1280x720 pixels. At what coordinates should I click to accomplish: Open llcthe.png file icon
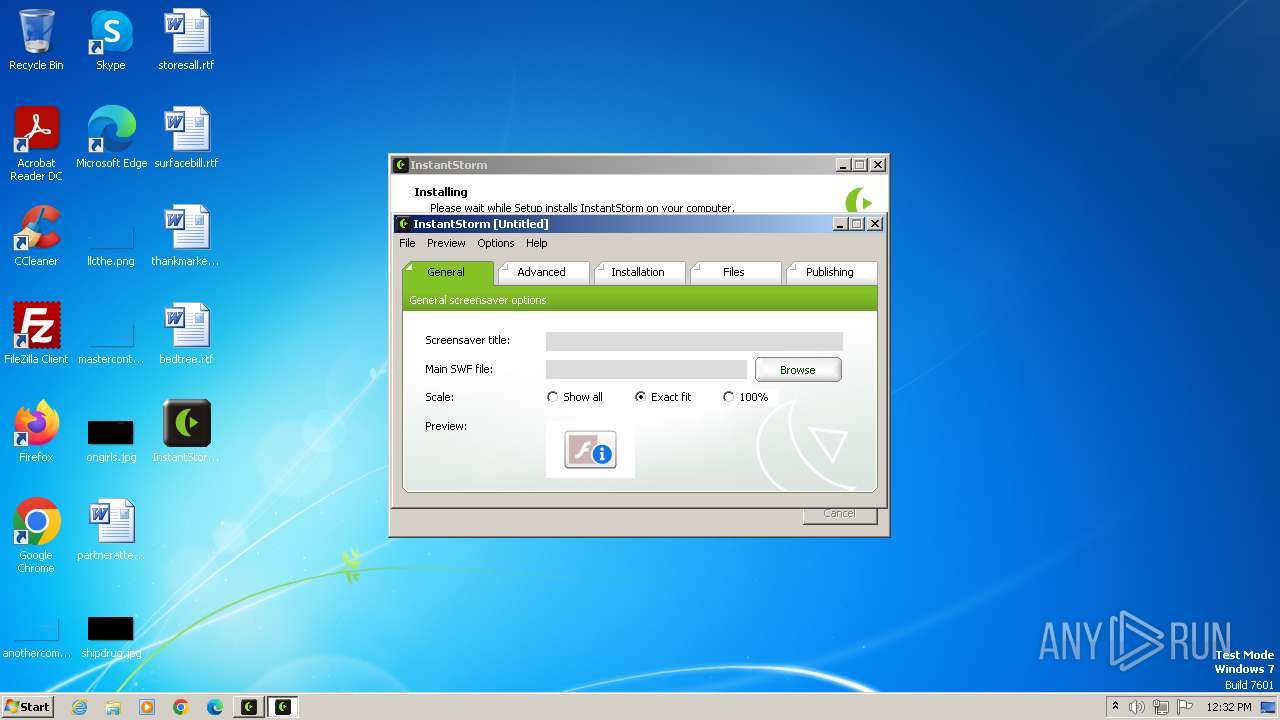[110, 240]
